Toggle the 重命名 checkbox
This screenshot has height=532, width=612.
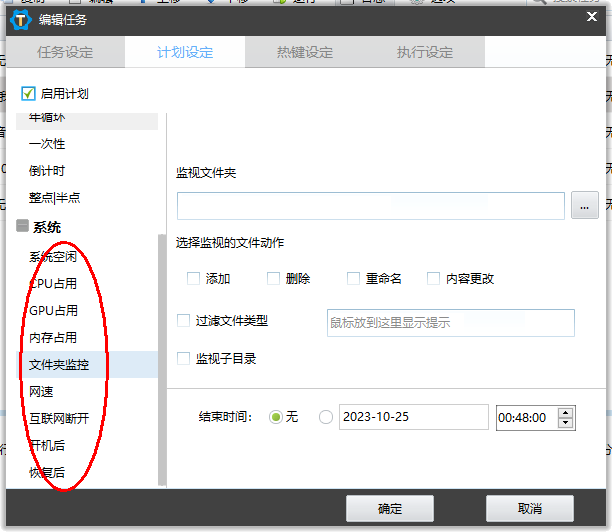[353, 279]
